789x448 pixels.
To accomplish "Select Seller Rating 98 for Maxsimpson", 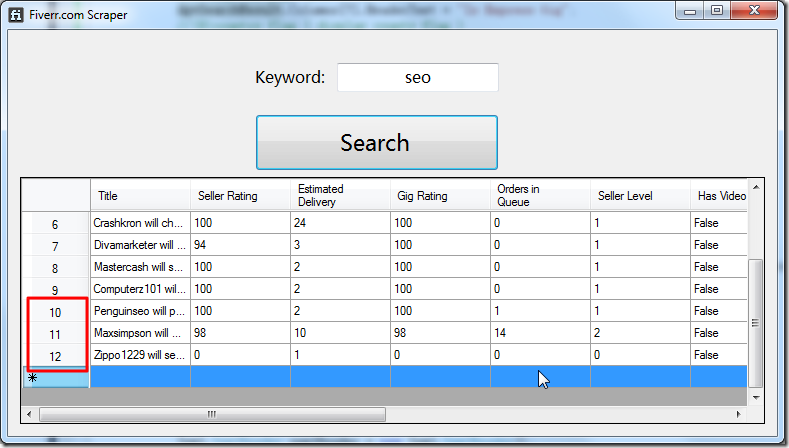I will tap(240, 333).
